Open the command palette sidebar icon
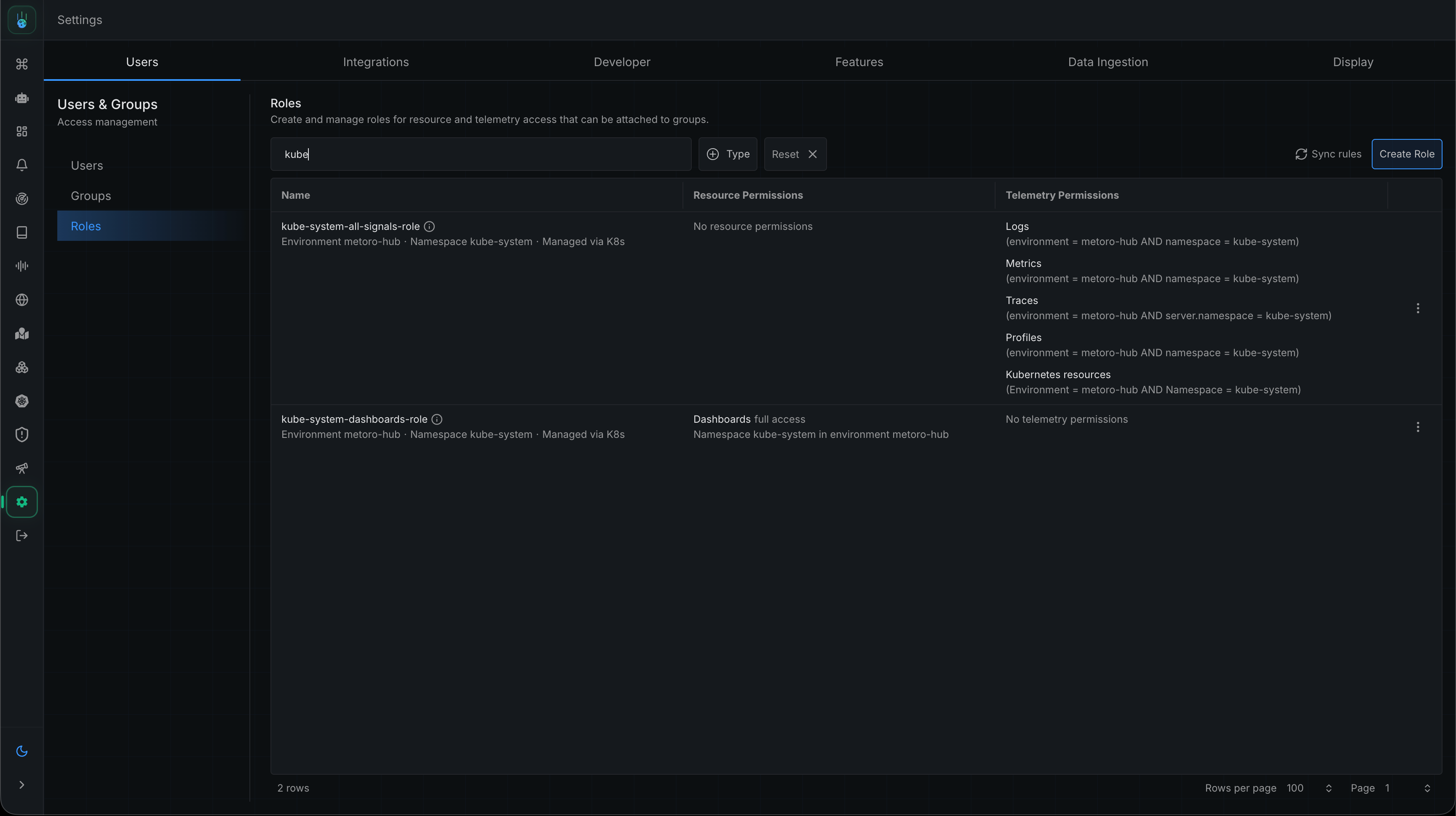The width and height of the screenshot is (1456, 816). tap(21, 64)
